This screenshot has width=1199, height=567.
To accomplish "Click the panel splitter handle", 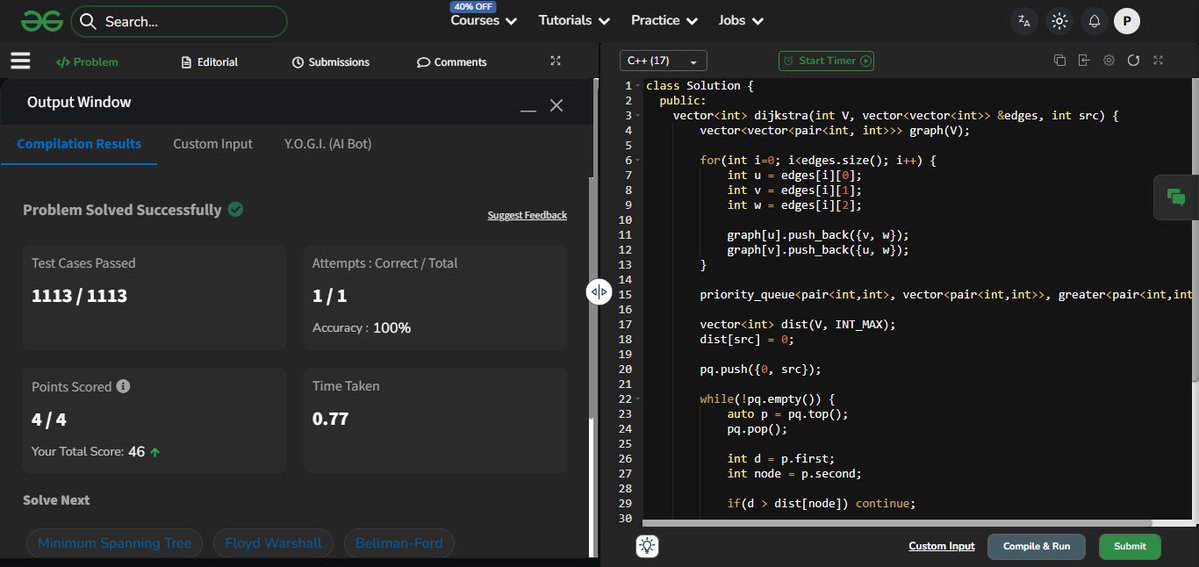I will 599,292.
